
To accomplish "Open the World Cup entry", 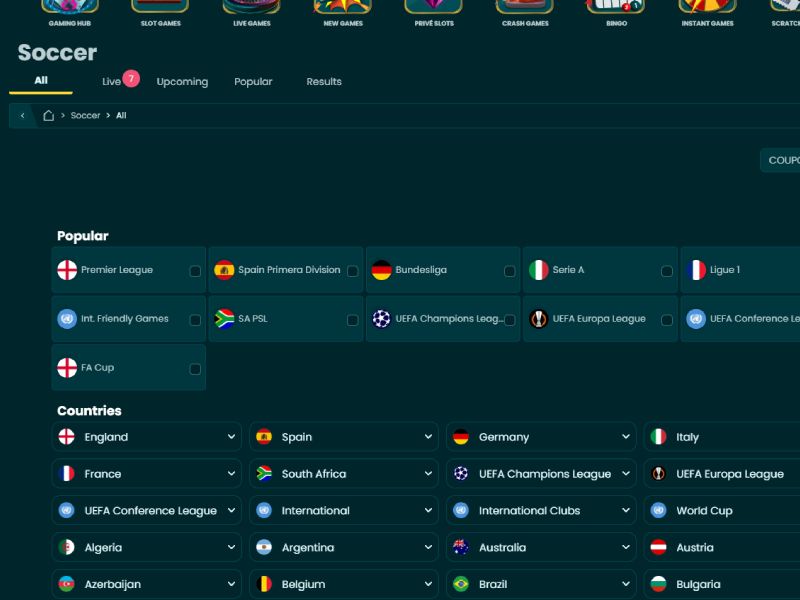I will click(x=722, y=510).
